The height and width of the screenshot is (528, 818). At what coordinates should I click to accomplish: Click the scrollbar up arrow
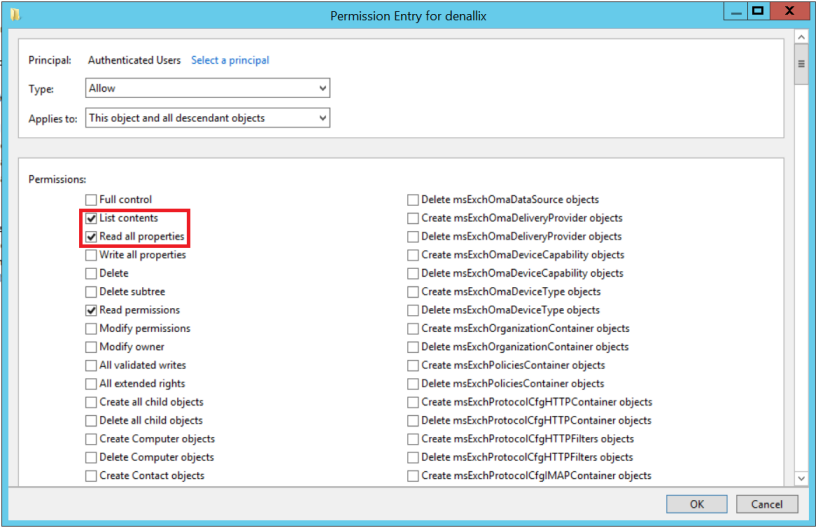(x=801, y=37)
